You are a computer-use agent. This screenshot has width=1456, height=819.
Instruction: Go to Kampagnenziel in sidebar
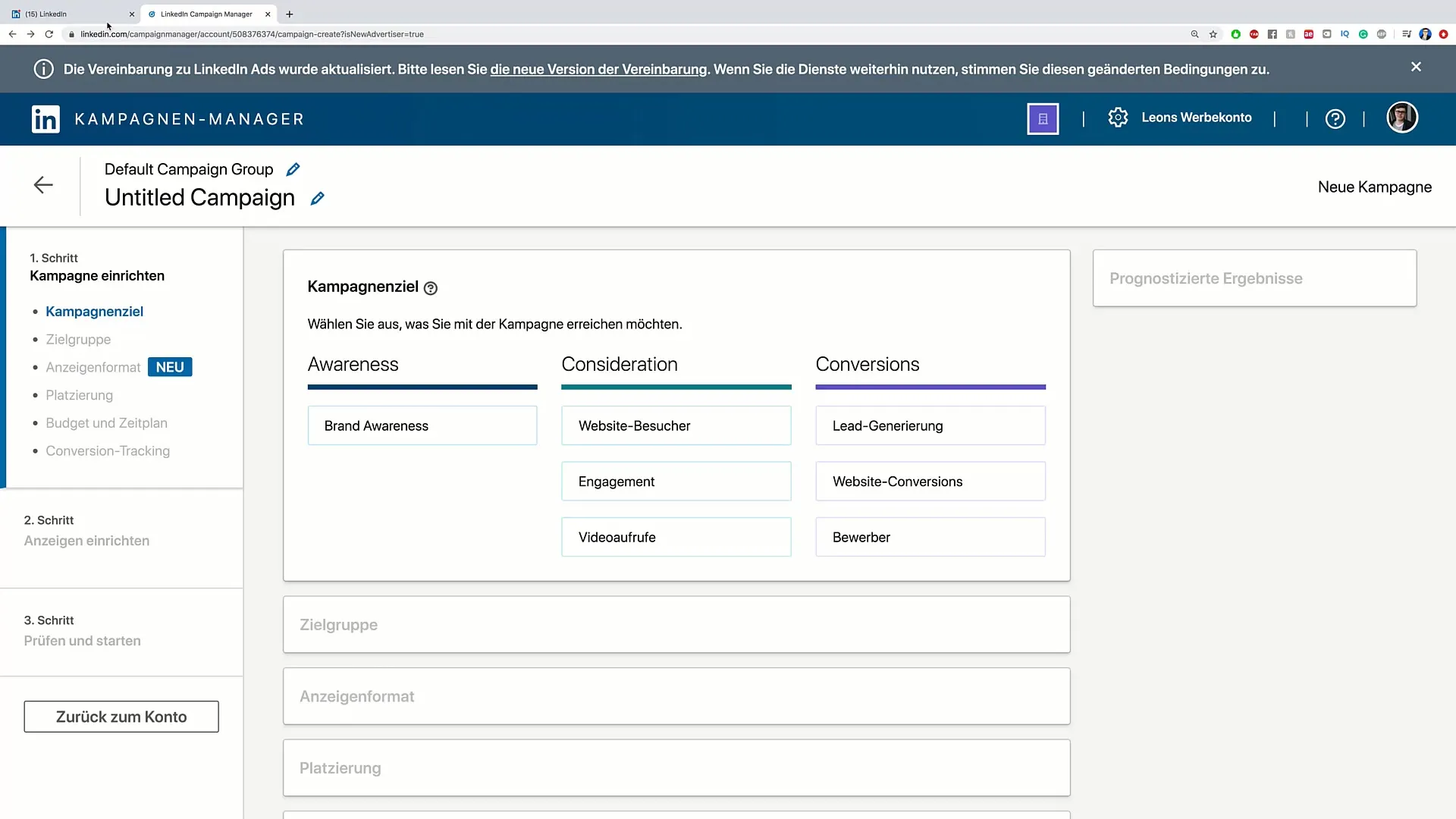coord(94,312)
